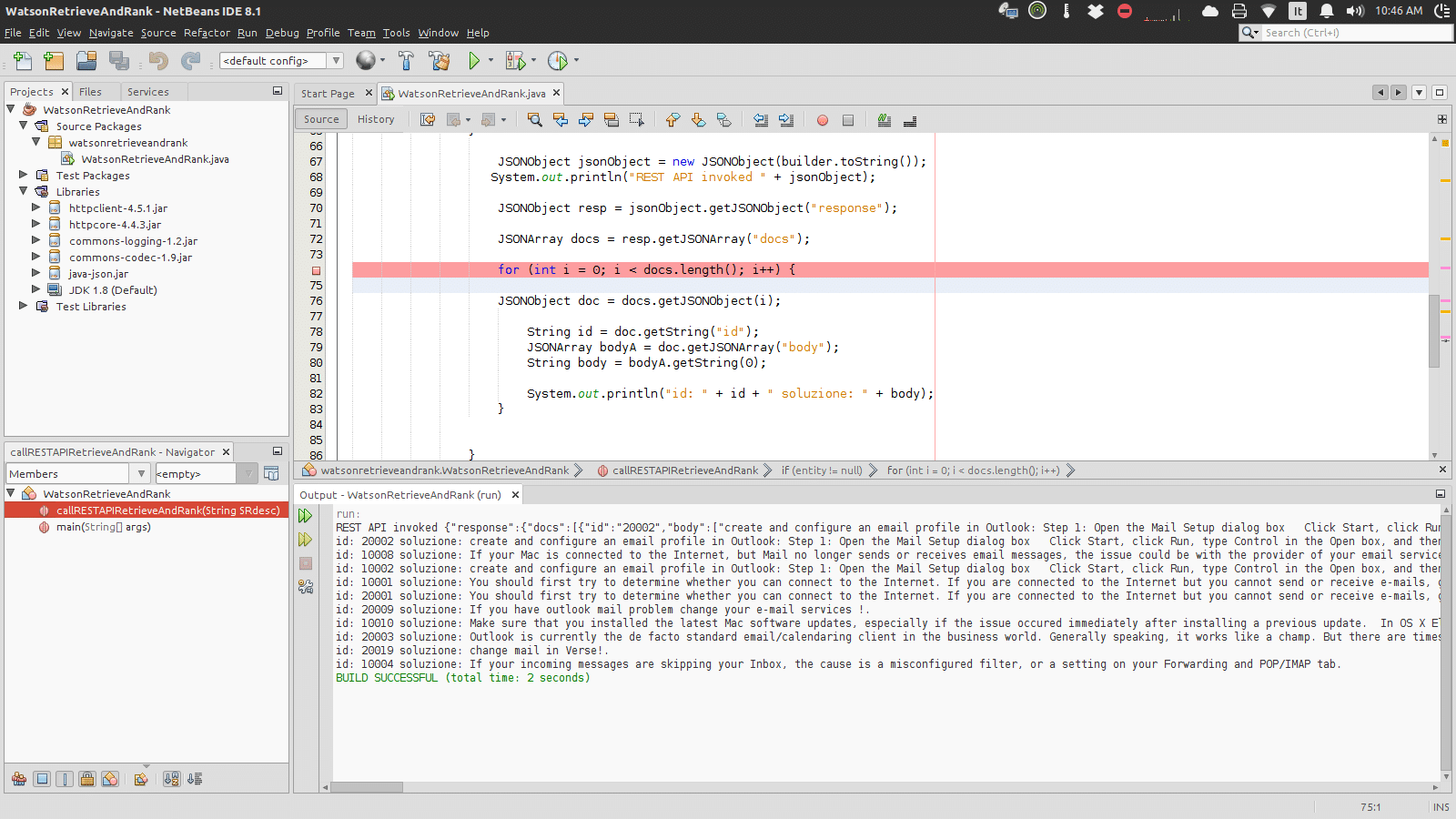Viewport: 1456px width, 819px height.
Task: Toggle Show Inner Classes in Navigator
Action: point(110,779)
